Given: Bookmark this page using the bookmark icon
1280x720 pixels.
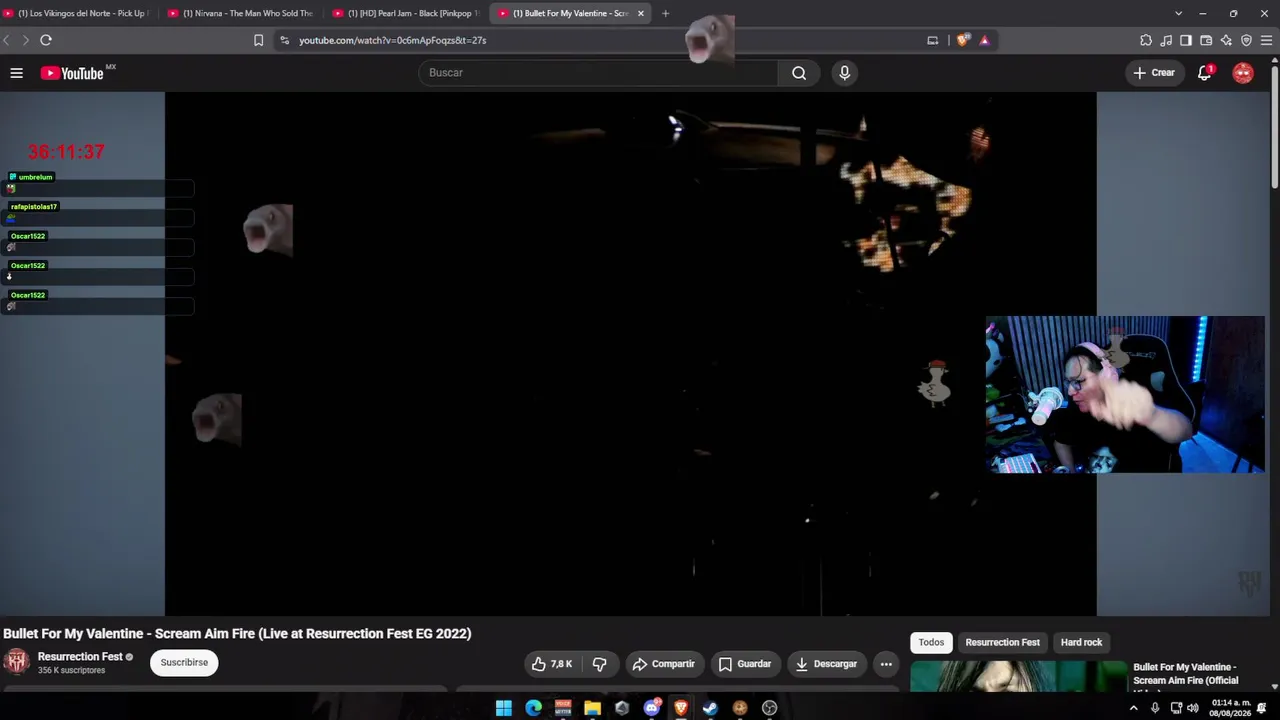Looking at the screenshot, I should tap(258, 40).
